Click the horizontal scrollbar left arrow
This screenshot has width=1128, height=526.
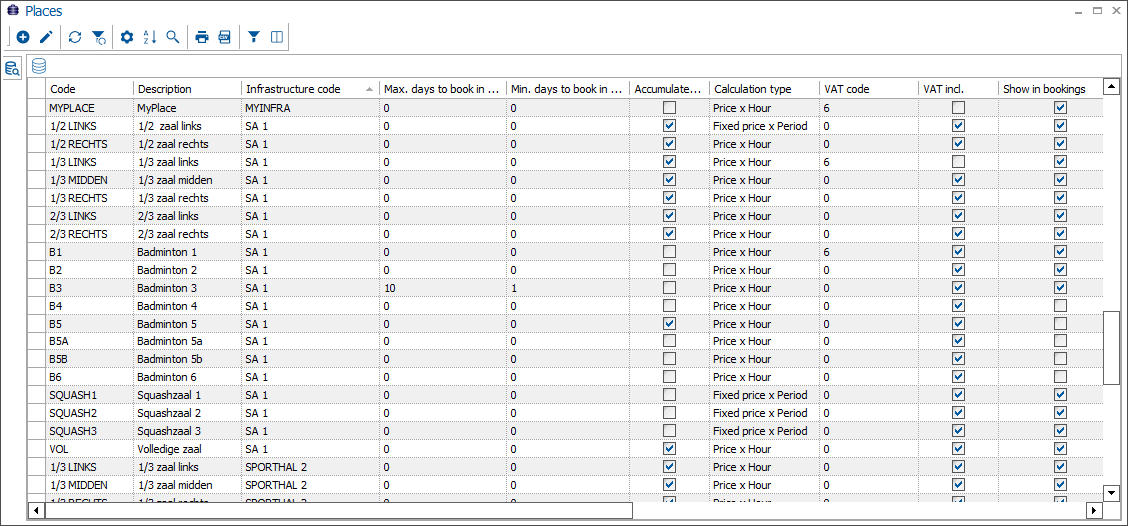click(x=36, y=510)
